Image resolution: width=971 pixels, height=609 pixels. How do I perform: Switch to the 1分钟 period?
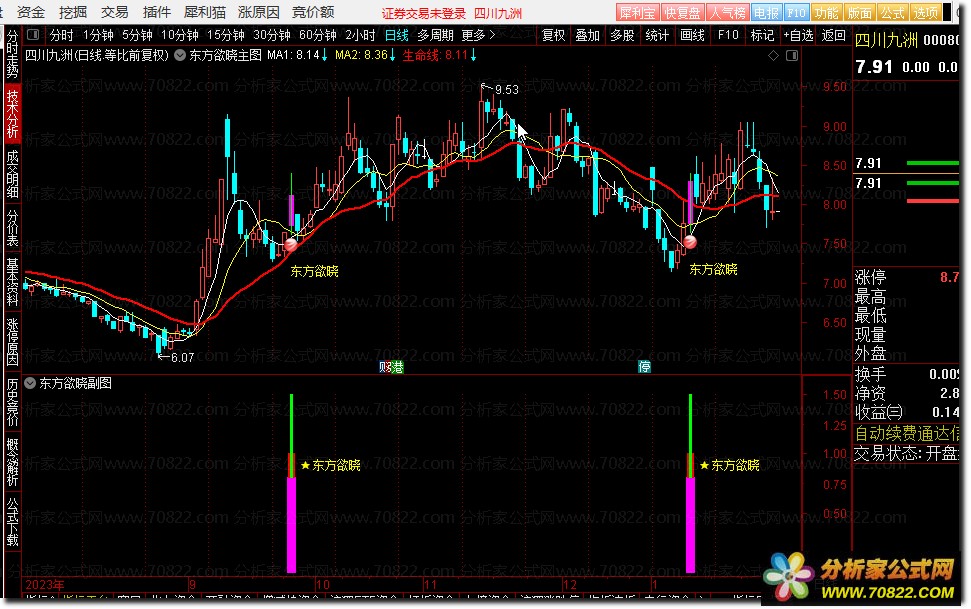pos(98,35)
